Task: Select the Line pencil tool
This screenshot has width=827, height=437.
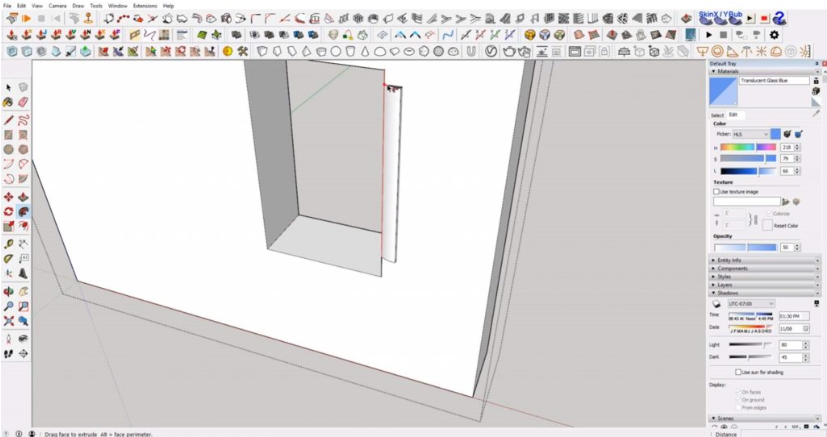Action: 8,120
